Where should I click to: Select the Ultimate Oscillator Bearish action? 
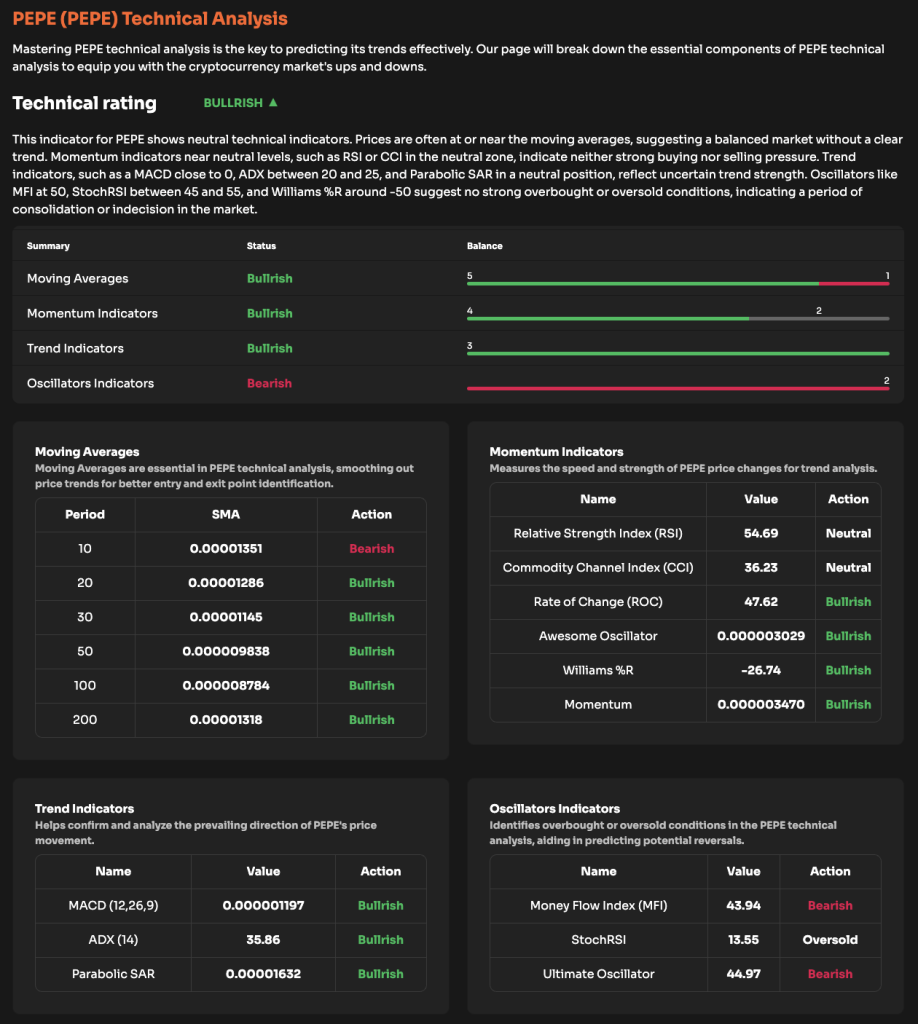(x=830, y=974)
